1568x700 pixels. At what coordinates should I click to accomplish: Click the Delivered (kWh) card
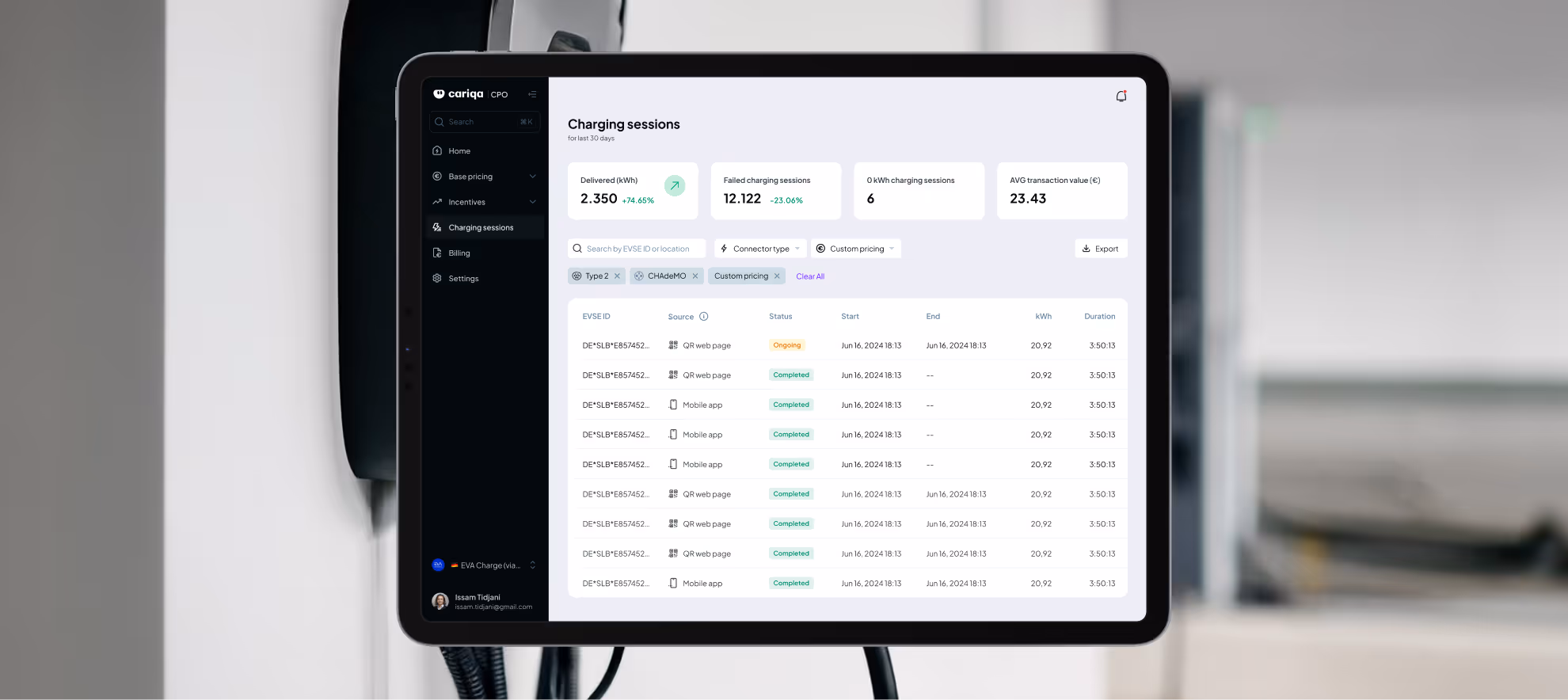pyautogui.click(x=633, y=191)
